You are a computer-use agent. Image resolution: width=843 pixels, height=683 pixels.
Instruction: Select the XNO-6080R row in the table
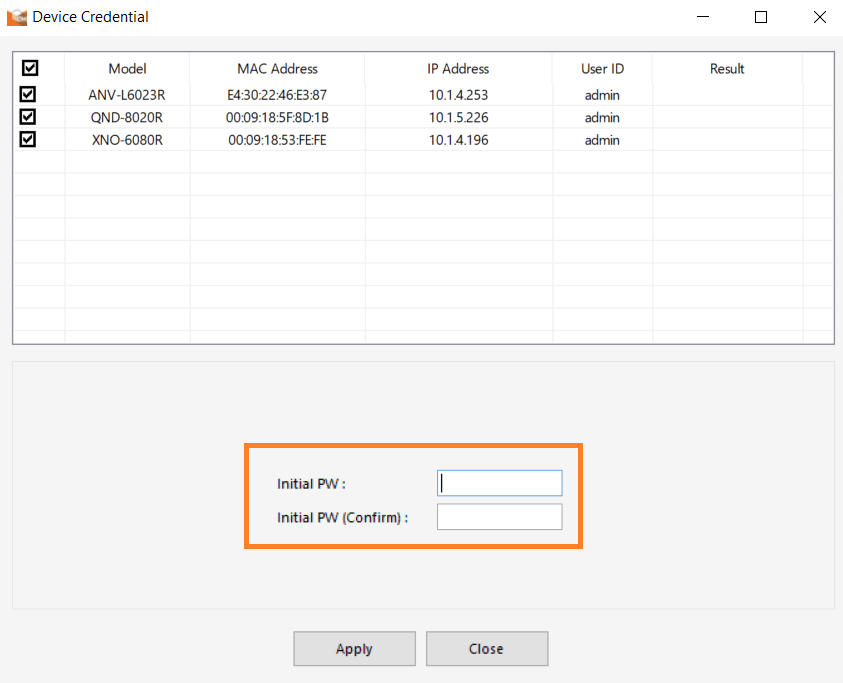(127, 140)
